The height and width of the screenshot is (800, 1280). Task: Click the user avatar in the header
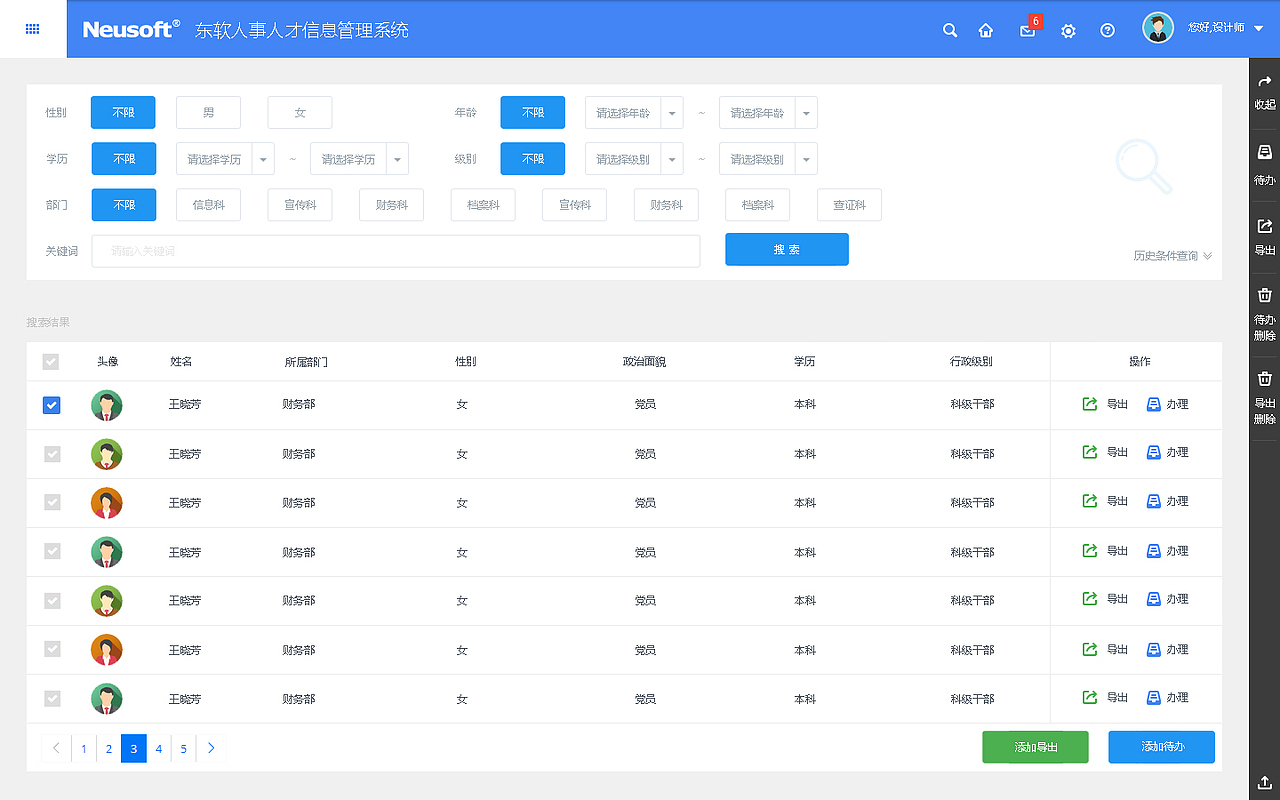[1158, 28]
